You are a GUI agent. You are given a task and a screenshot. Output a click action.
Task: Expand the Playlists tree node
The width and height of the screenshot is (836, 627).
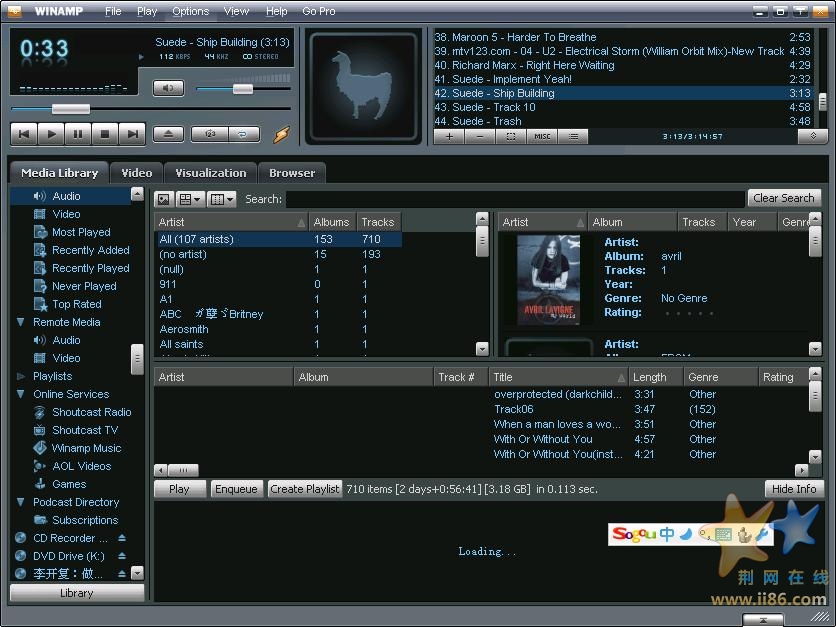point(21,376)
